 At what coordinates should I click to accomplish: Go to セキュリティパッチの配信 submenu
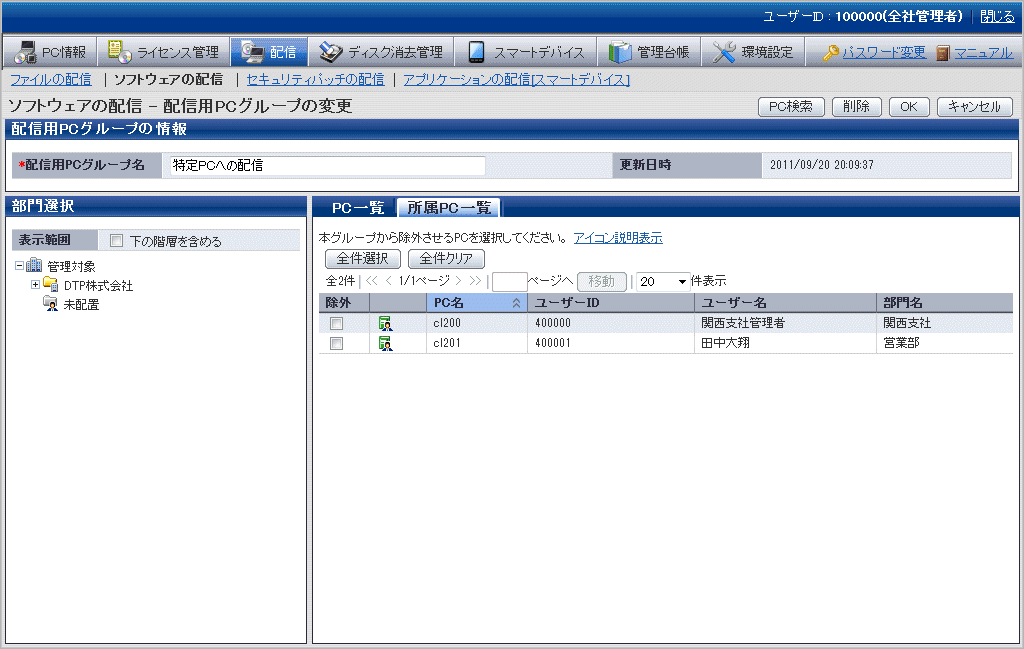(315, 80)
